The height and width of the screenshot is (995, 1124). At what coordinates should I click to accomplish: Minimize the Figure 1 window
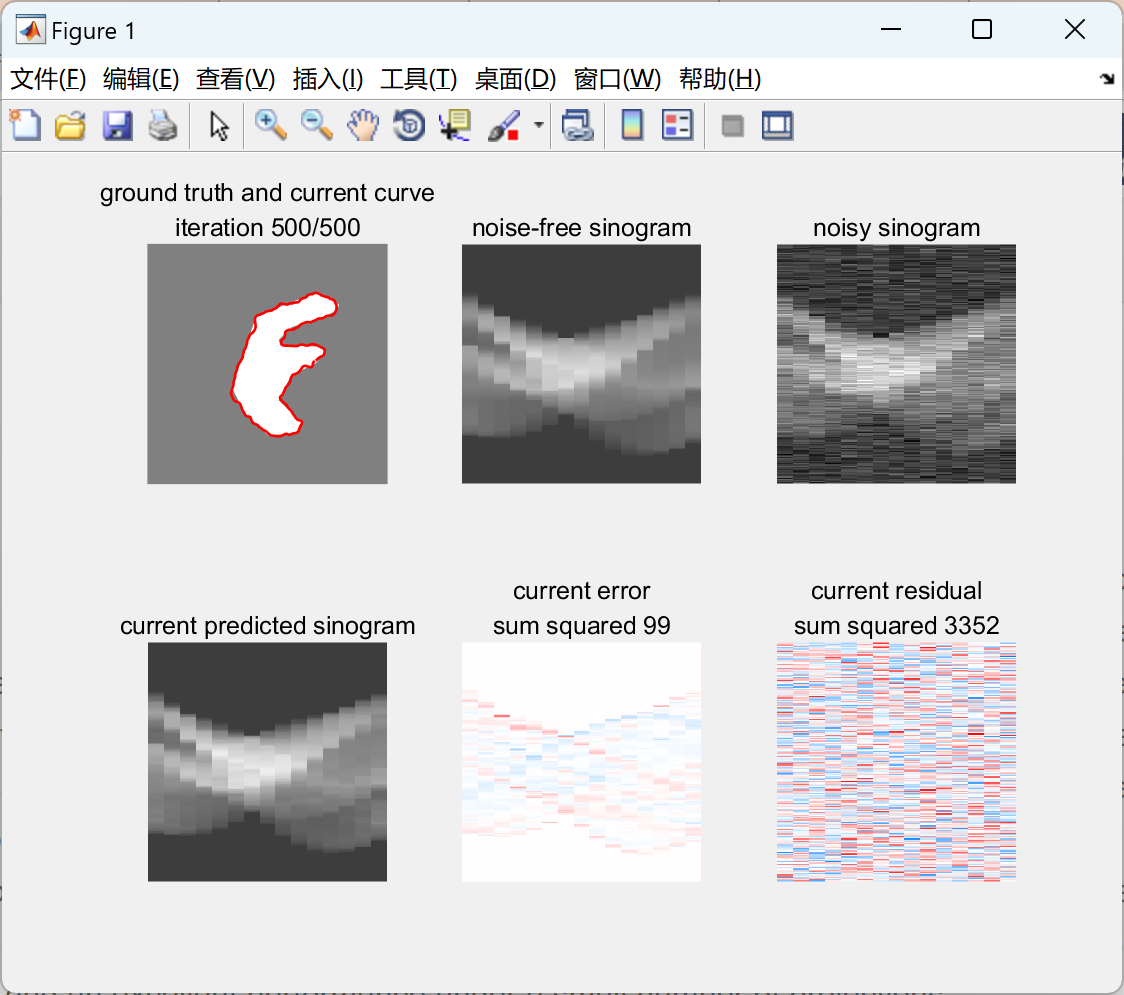tap(890, 29)
